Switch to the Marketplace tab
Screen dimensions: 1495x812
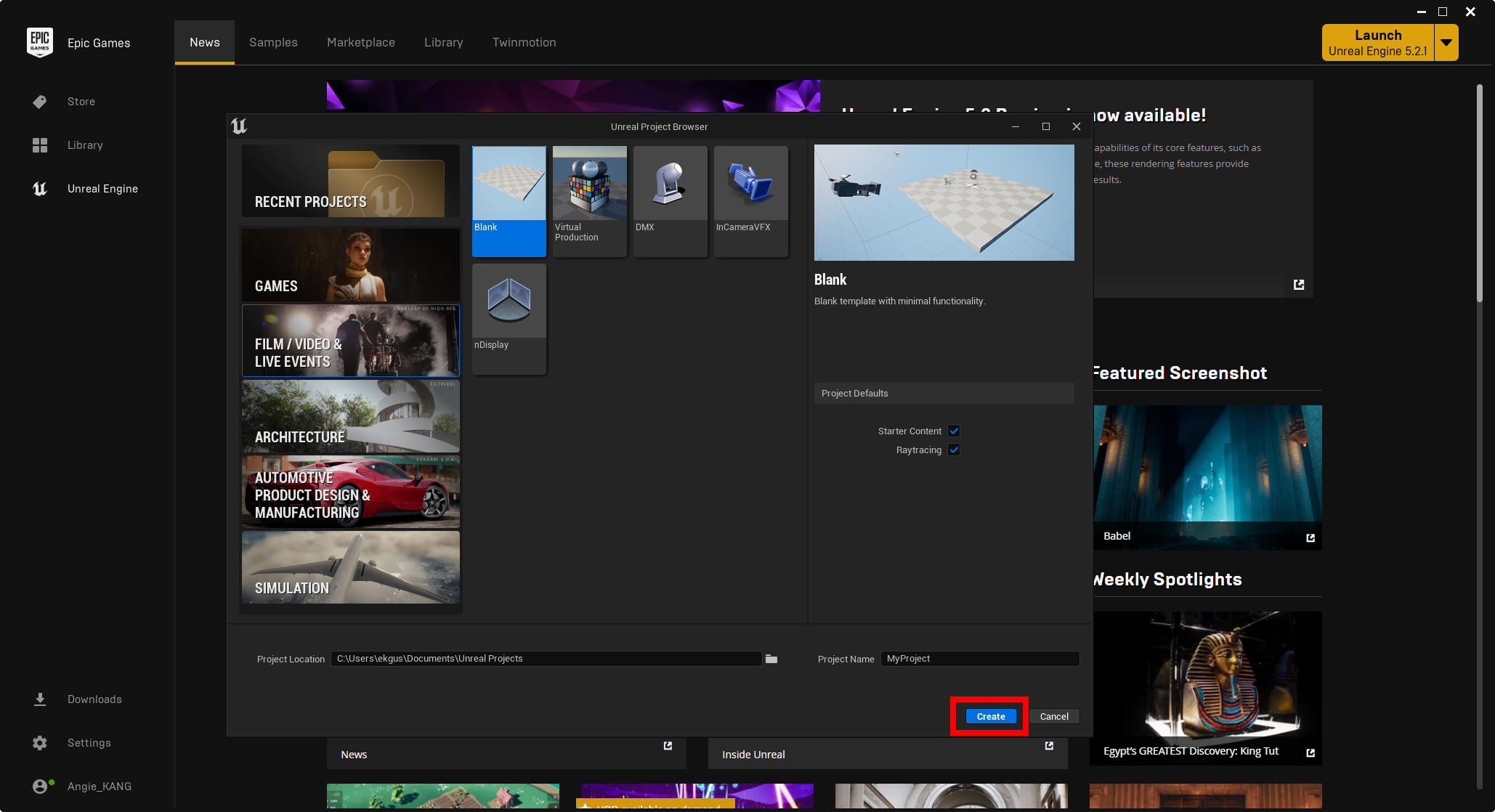pyautogui.click(x=360, y=42)
